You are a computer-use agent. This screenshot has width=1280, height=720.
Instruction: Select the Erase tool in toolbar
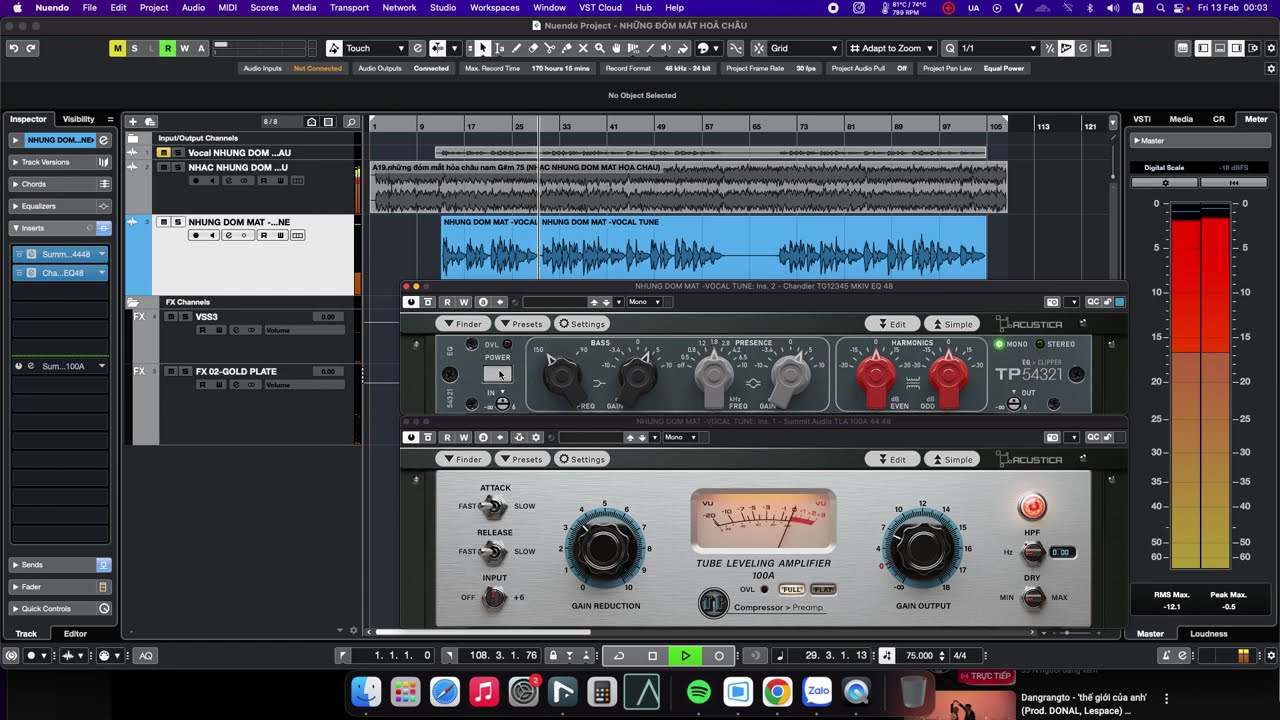(533, 48)
